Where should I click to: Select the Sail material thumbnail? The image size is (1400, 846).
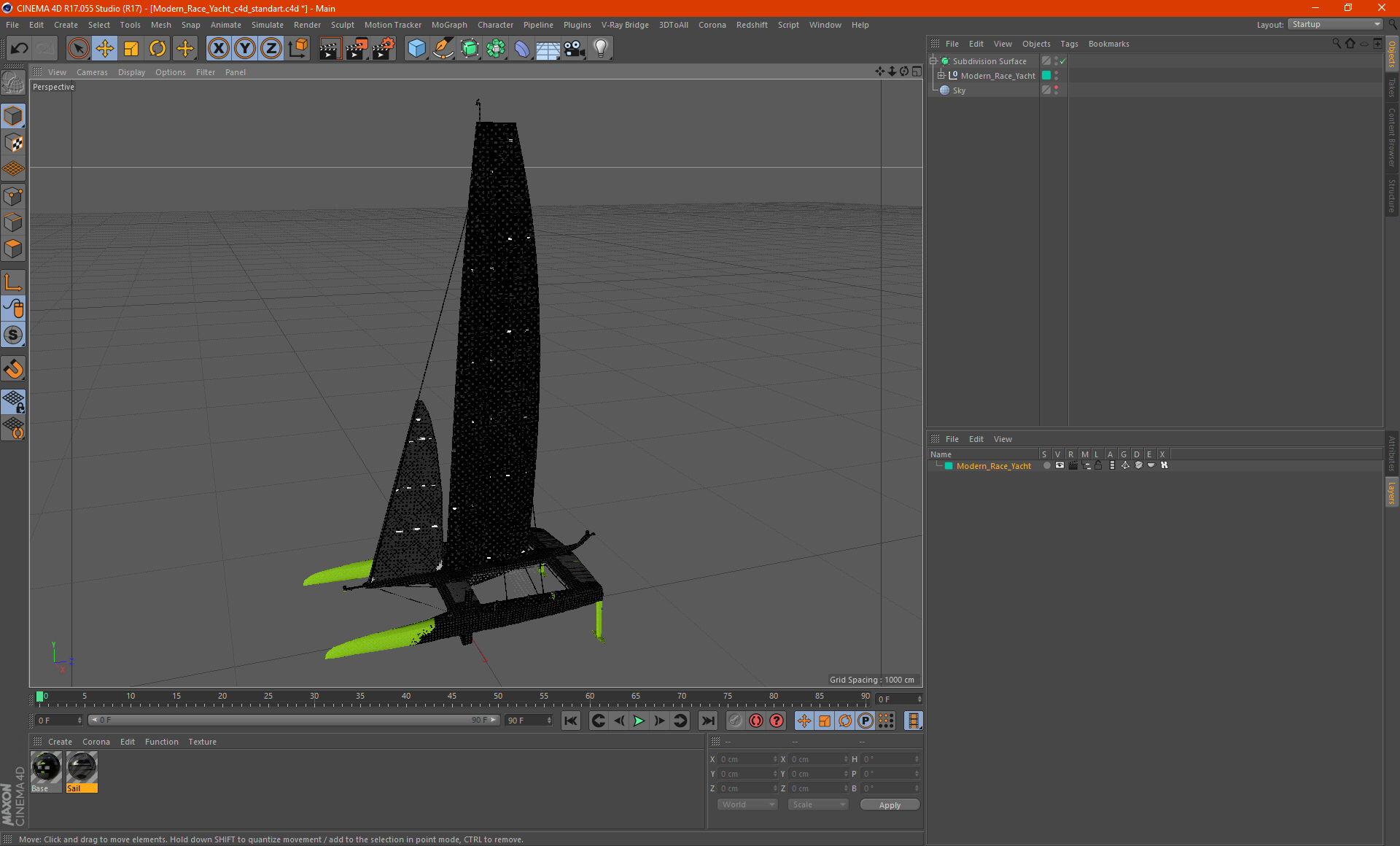(x=82, y=768)
